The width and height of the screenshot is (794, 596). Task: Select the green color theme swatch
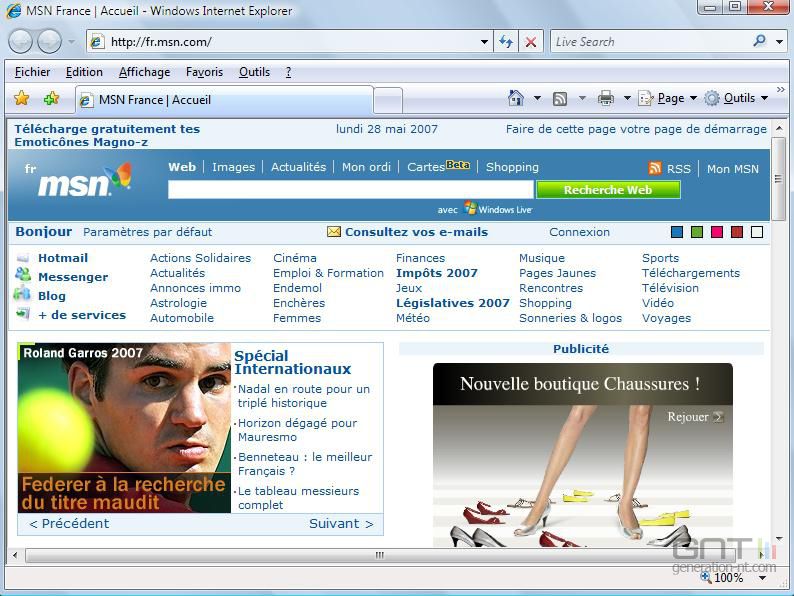click(x=697, y=232)
